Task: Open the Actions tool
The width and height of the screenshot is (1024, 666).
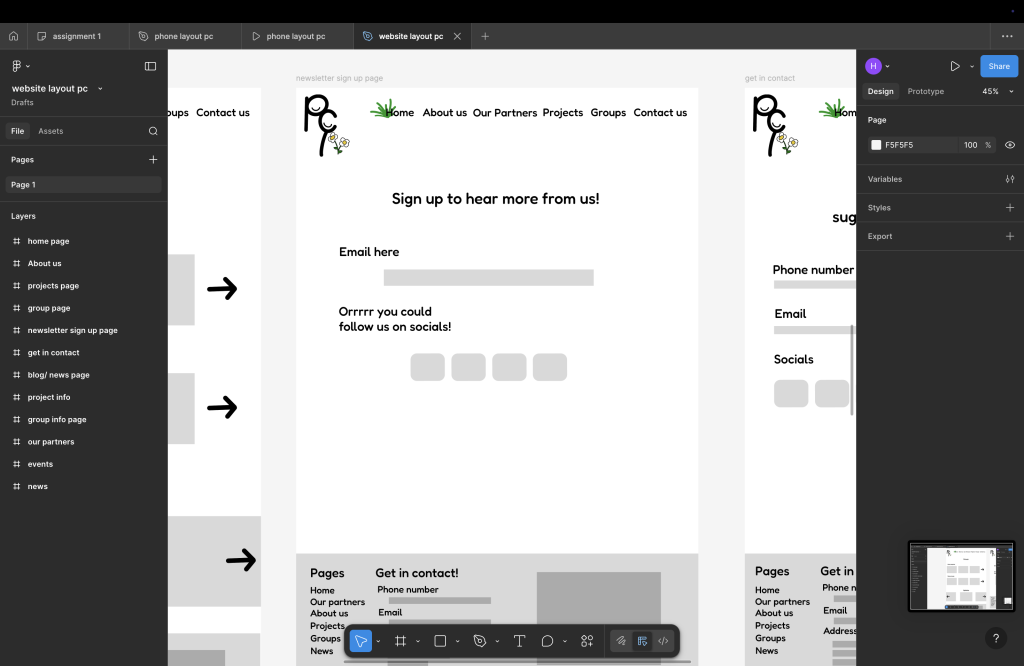Action: [587, 641]
